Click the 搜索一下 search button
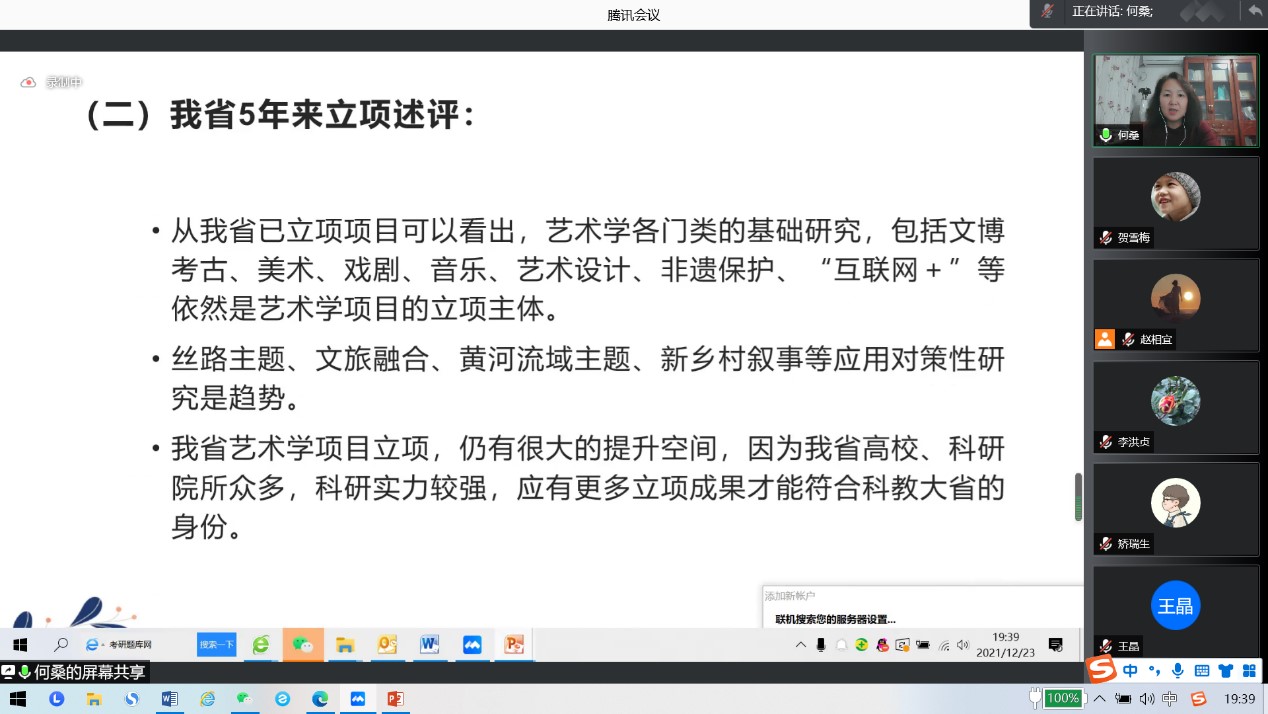 (217, 645)
